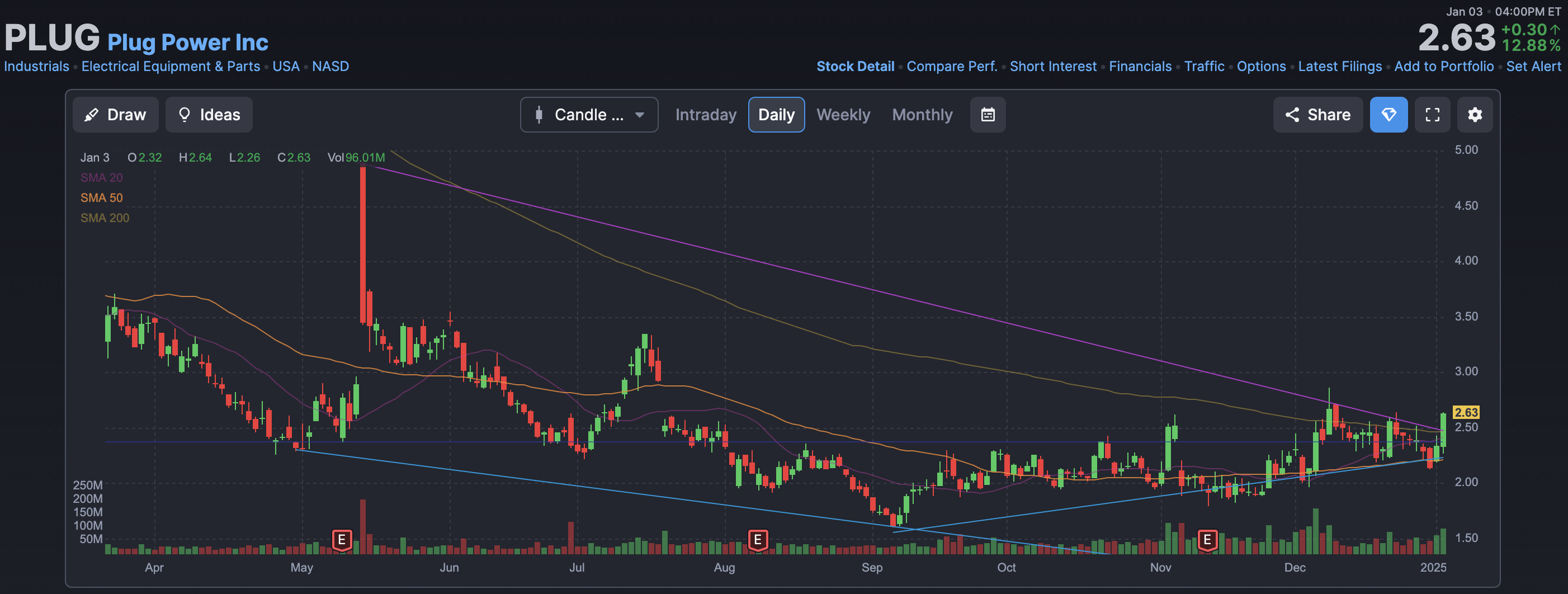
Task: Click the Plug Power Inc company name
Action: [187, 42]
